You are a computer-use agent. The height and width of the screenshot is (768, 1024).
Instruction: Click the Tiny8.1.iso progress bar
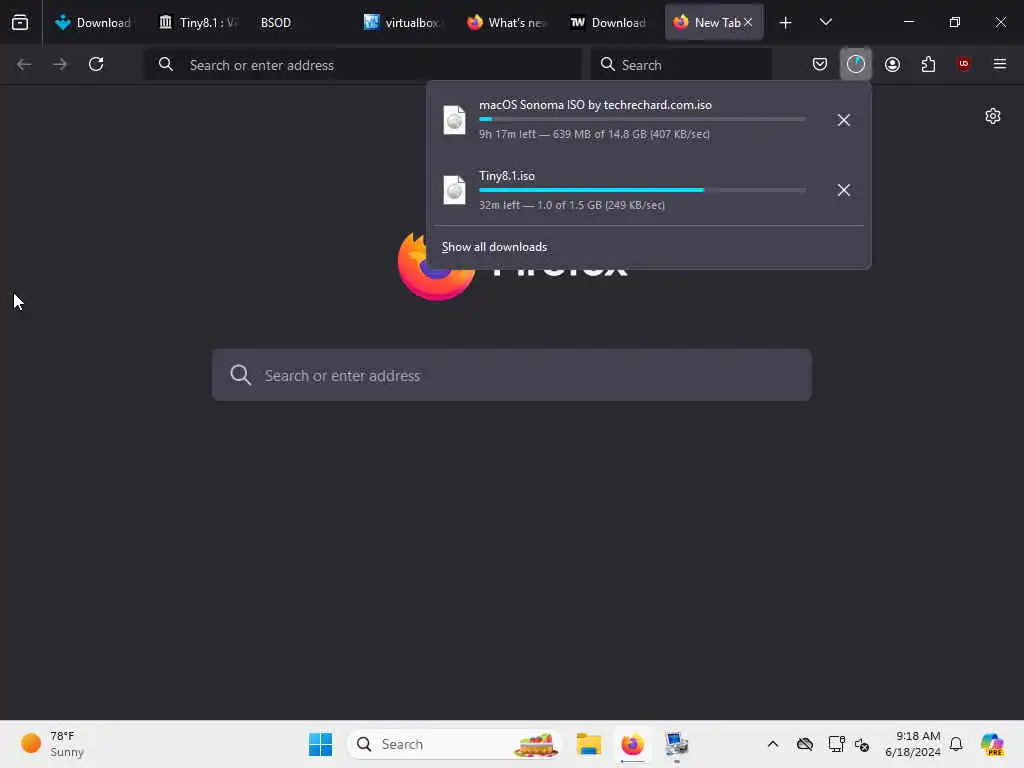coord(642,190)
